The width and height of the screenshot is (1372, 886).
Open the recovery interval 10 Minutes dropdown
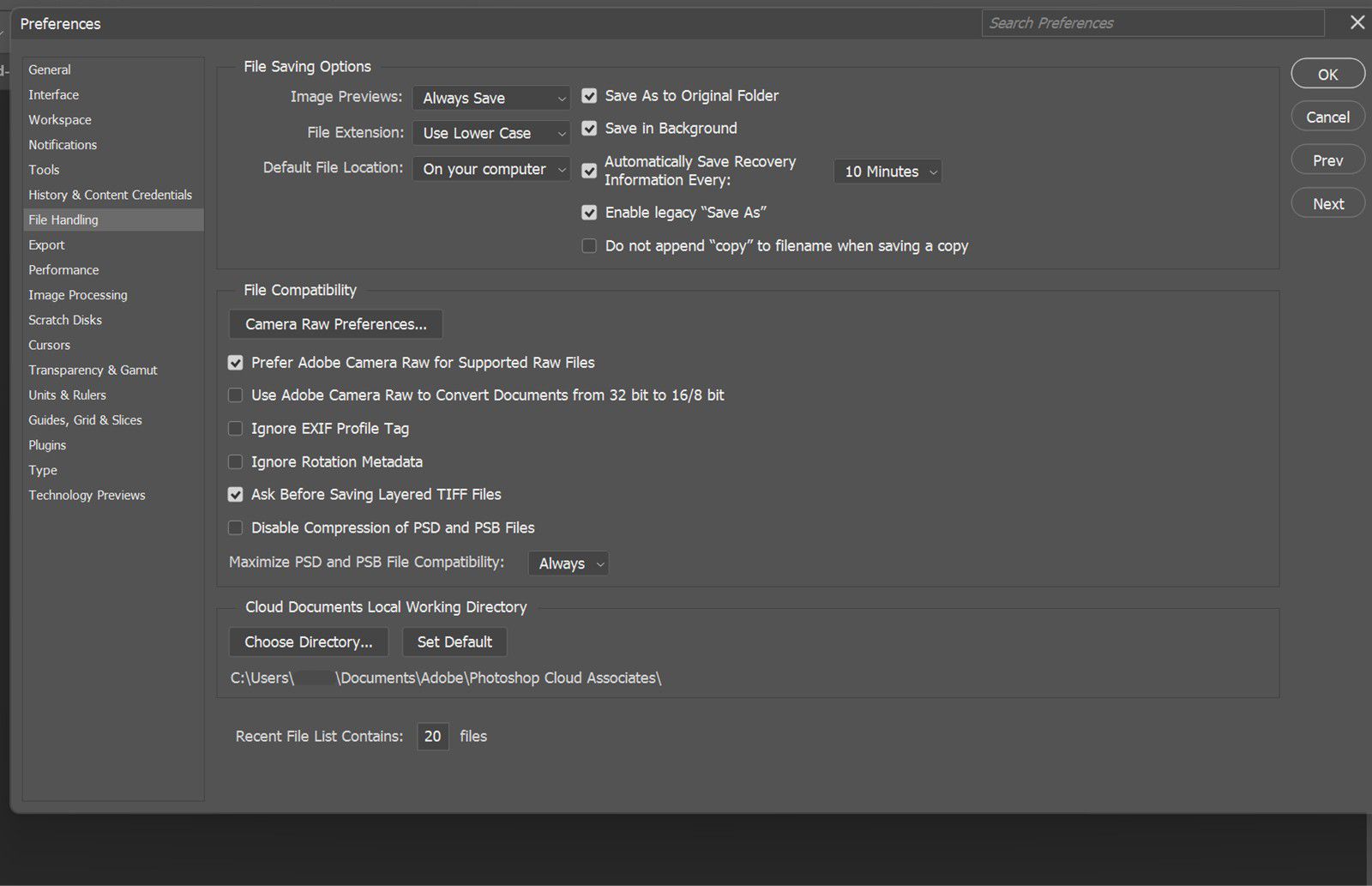pos(887,171)
